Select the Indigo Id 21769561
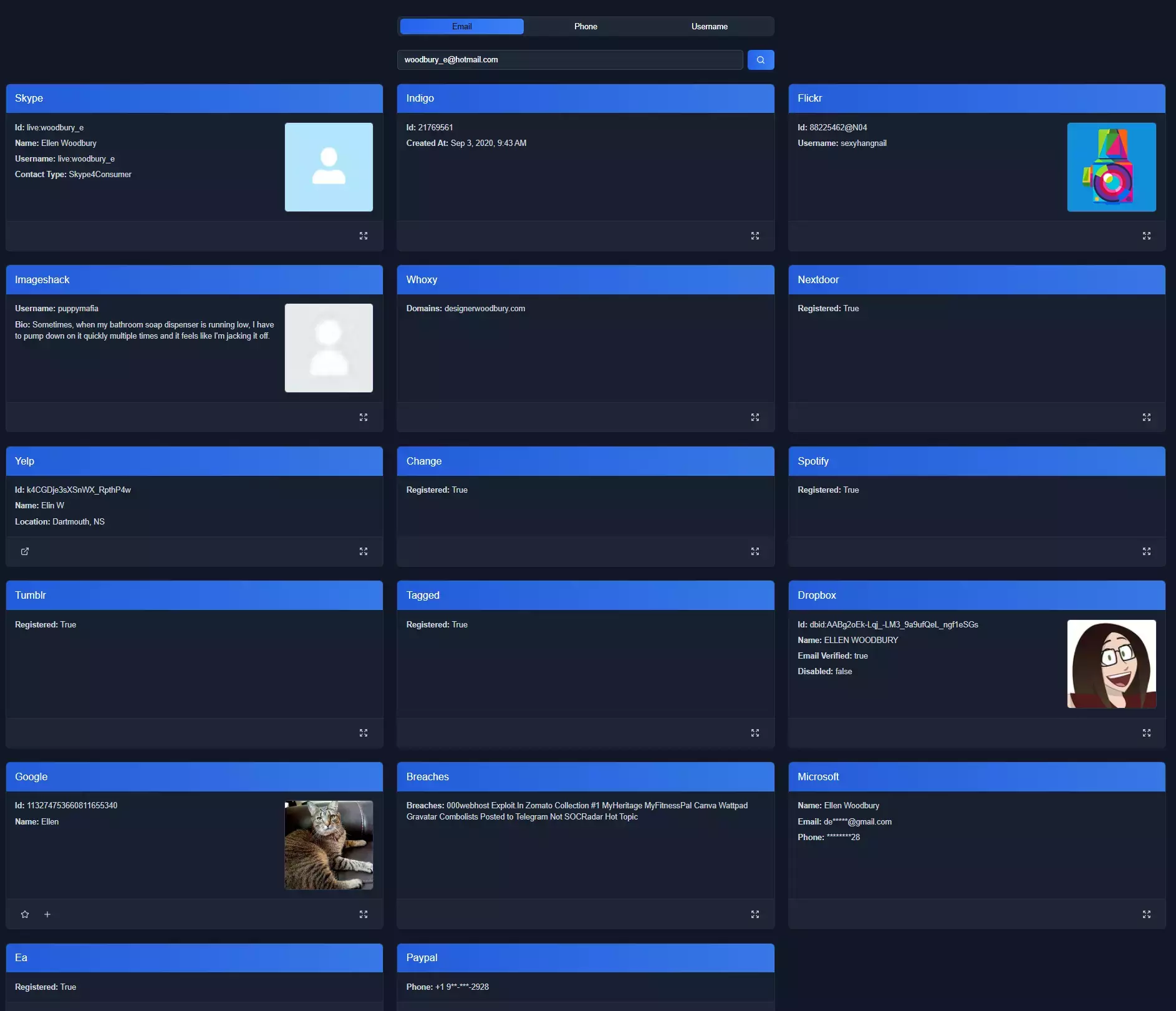1176x1011 pixels. click(435, 127)
